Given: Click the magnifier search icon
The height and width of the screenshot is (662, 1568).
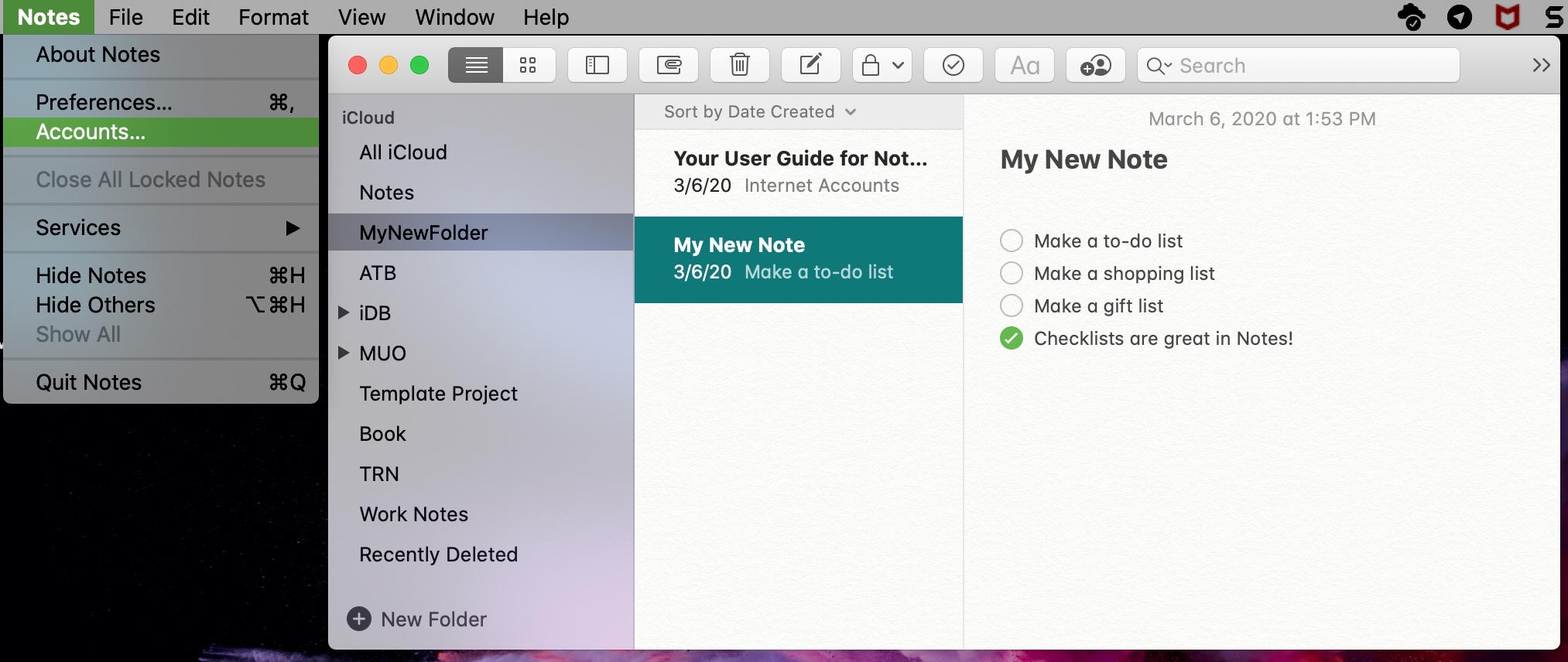Looking at the screenshot, I should point(1159,66).
